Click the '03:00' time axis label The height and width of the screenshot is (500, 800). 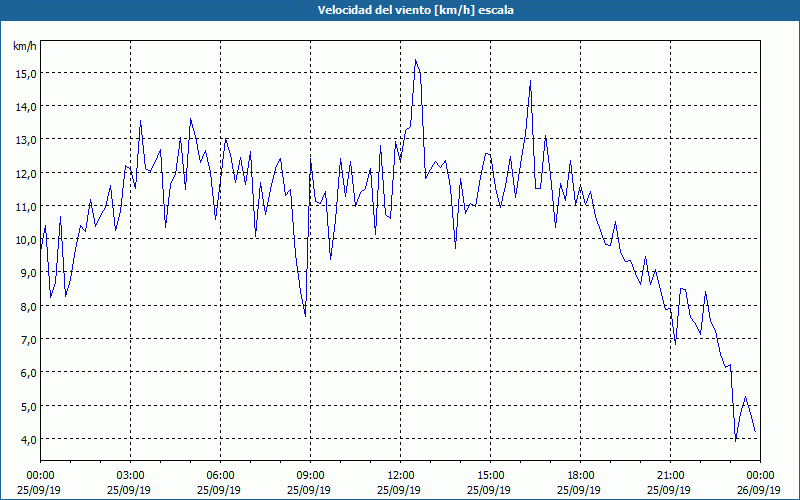click(x=131, y=476)
